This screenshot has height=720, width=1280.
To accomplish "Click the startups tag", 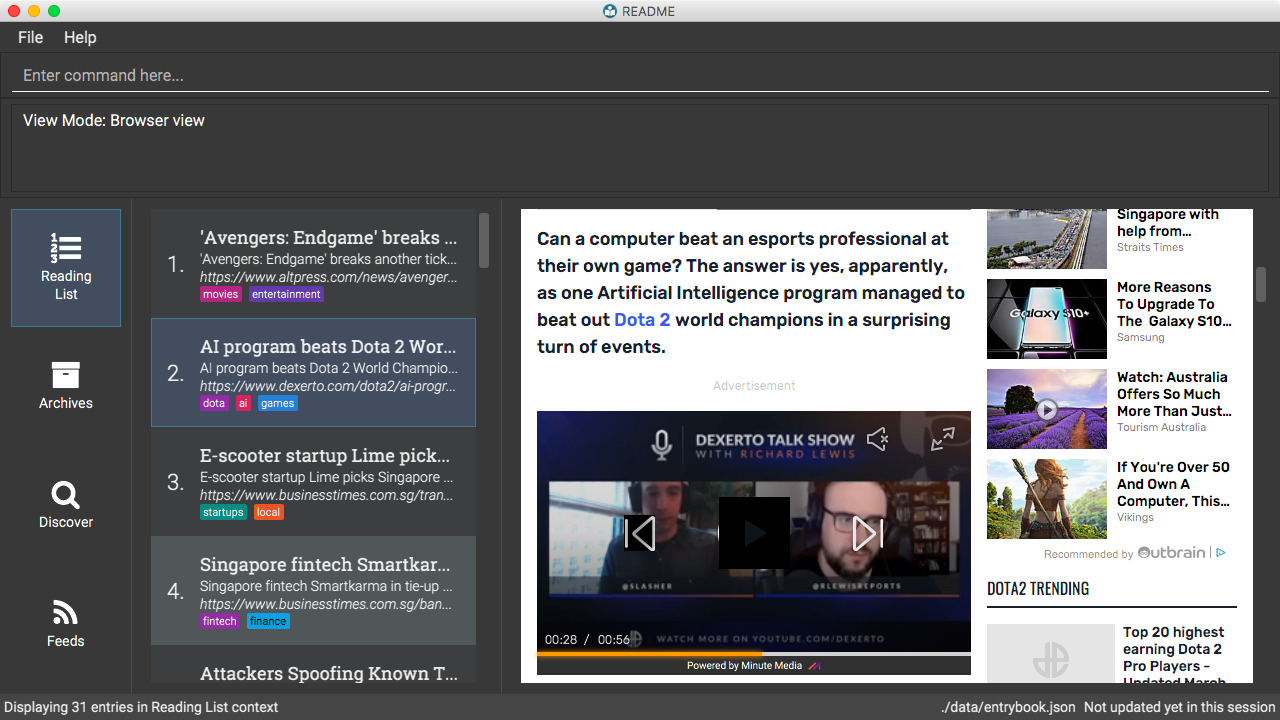I will [x=223, y=512].
